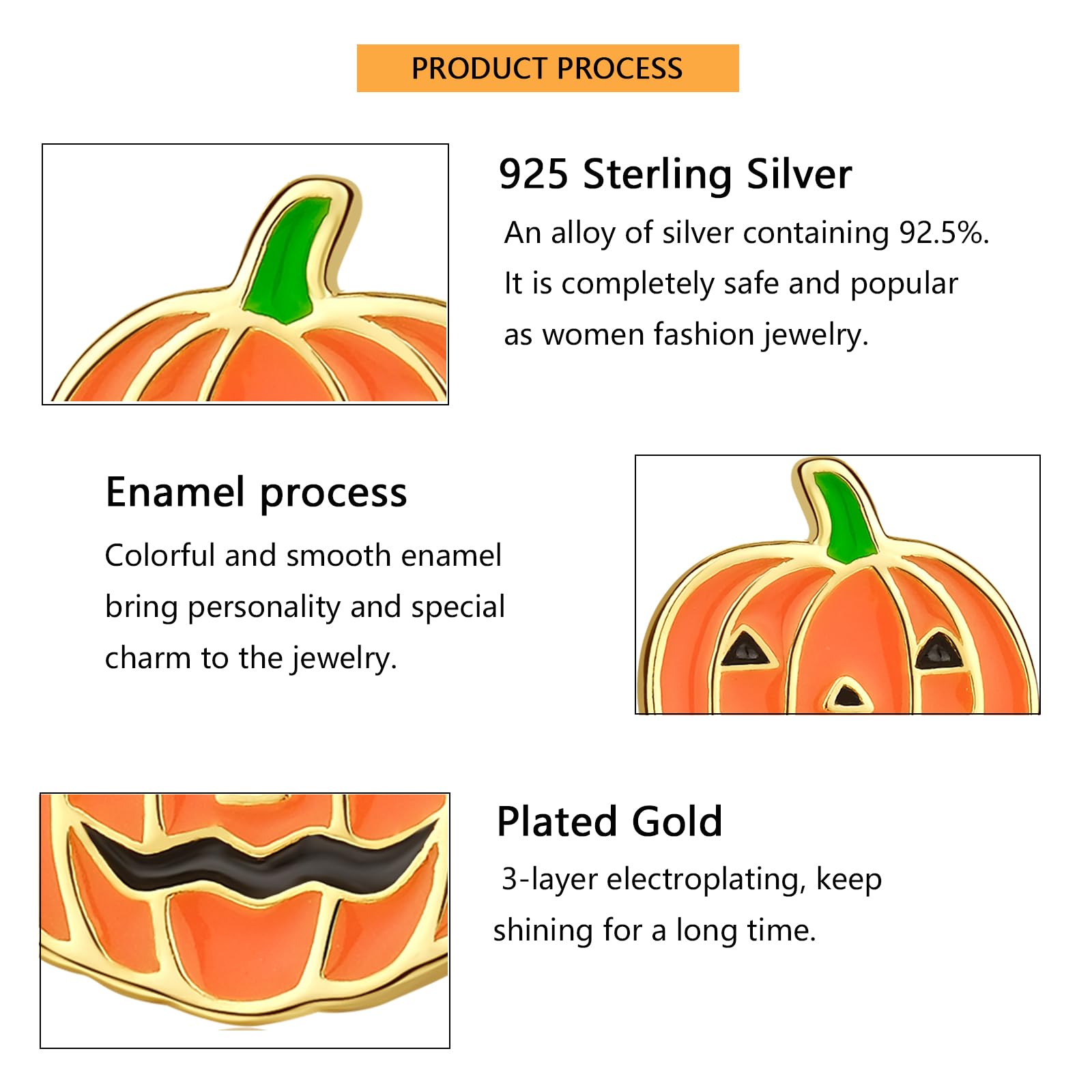
Task: Click the line 'It is completely safe and popular'
Action: 731,284
